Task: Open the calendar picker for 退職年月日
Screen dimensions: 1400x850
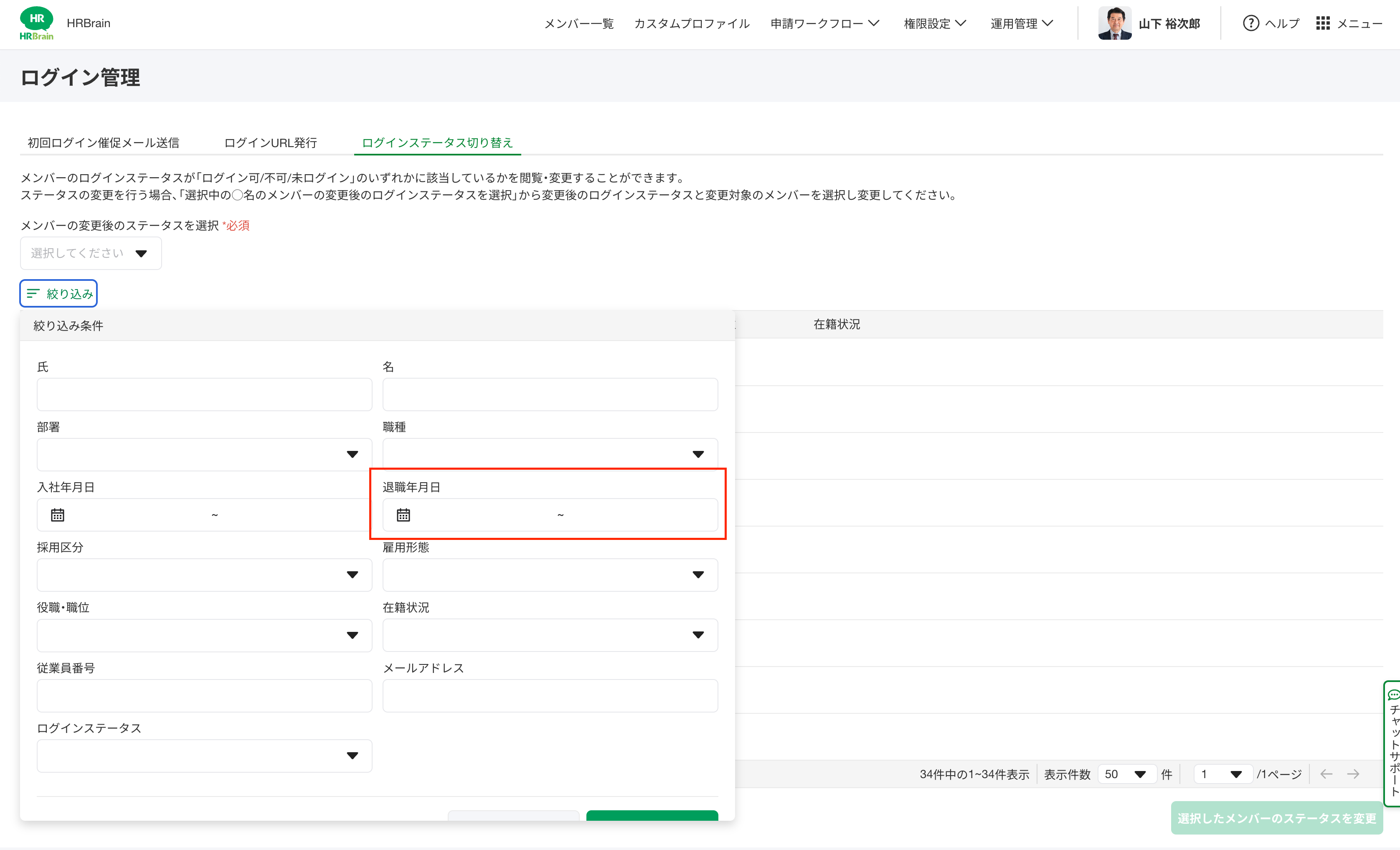Action: (403, 514)
